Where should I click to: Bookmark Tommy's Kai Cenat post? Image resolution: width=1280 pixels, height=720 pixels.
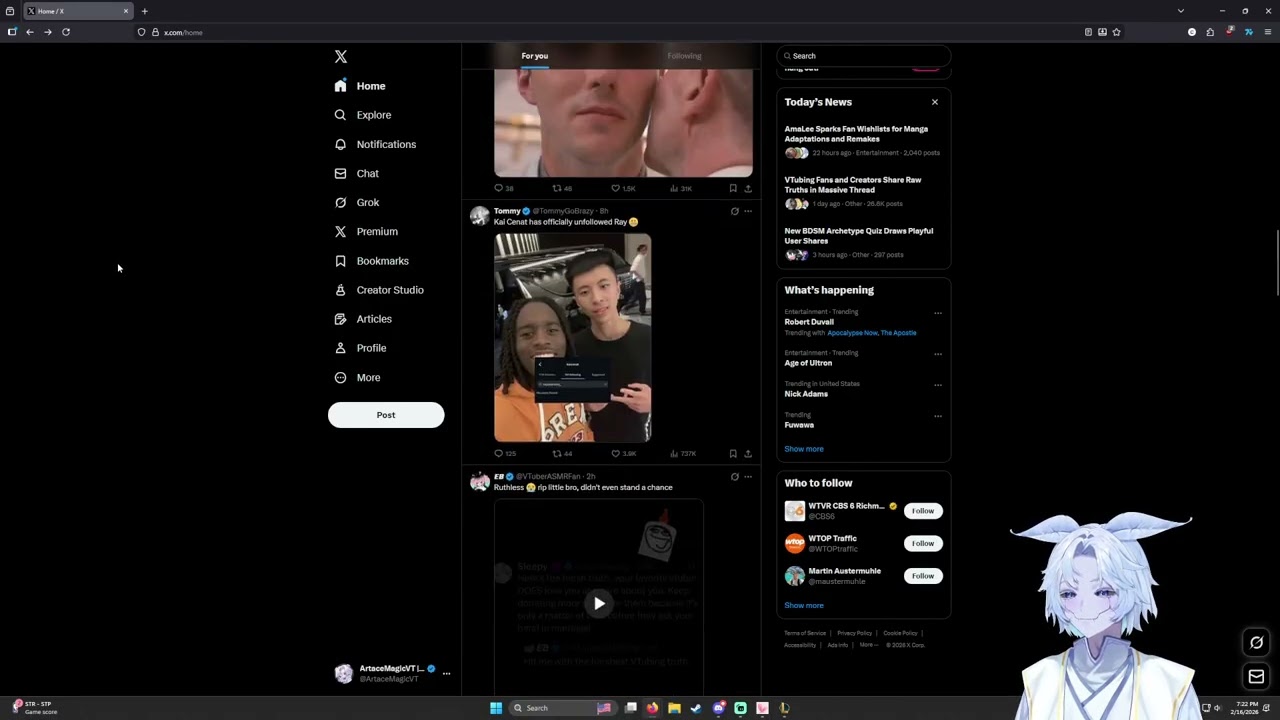point(733,453)
